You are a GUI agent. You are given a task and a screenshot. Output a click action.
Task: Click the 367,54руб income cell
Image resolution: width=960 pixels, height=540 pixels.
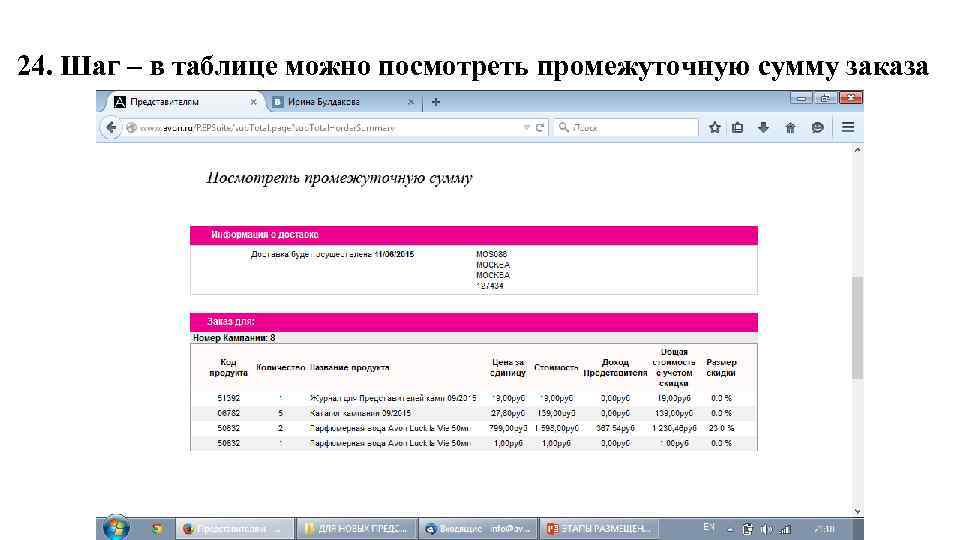[x=615, y=428]
